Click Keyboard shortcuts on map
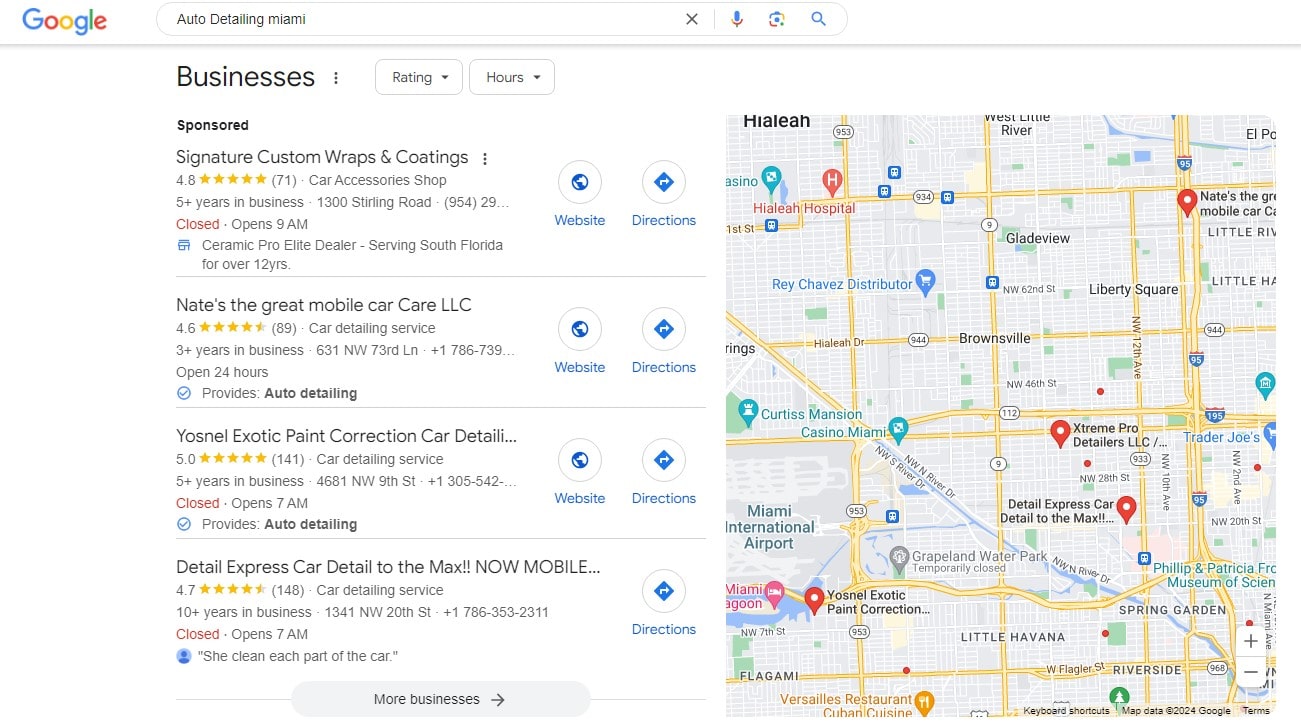This screenshot has width=1301, height=725. click(1066, 711)
